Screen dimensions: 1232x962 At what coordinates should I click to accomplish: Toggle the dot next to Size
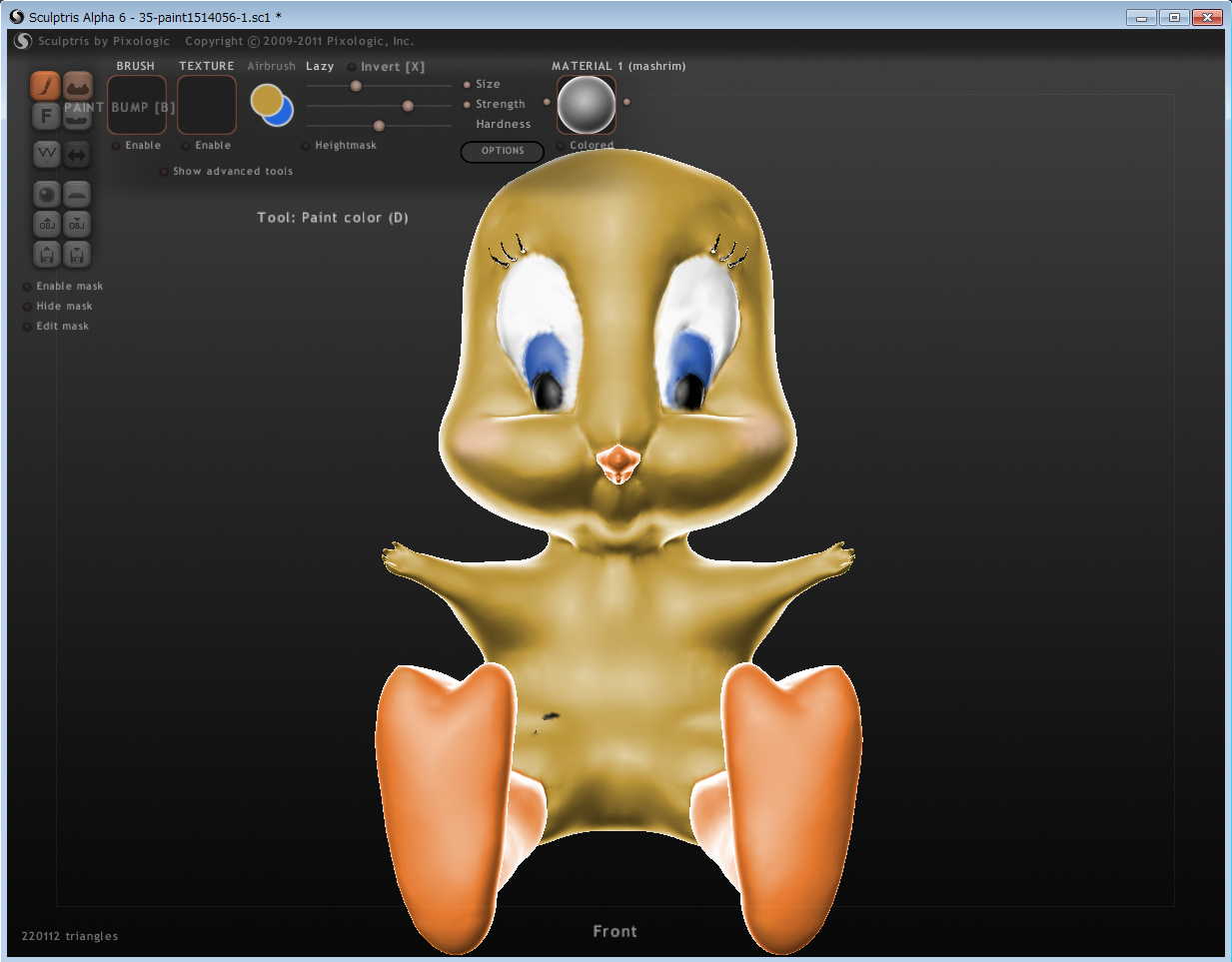(x=467, y=85)
